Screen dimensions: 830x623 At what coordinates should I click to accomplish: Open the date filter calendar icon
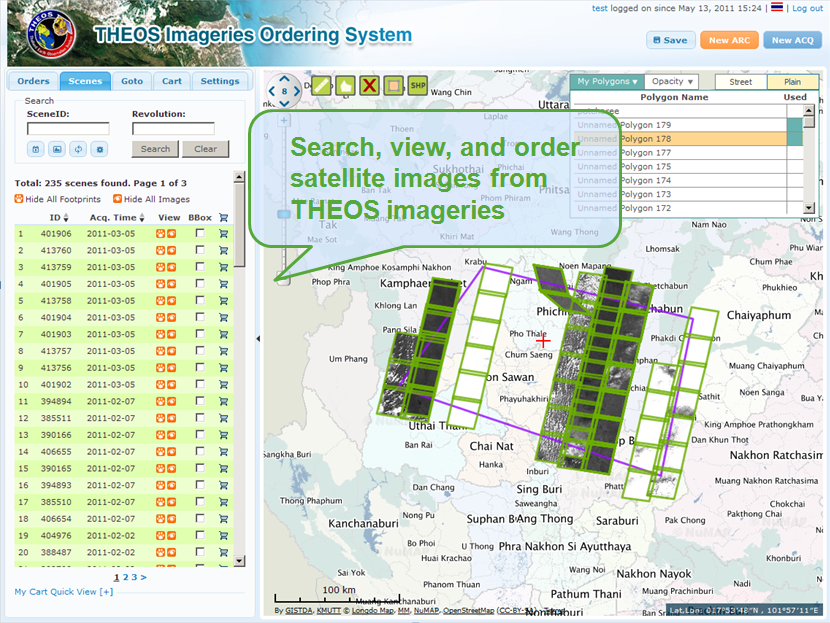coord(35,149)
